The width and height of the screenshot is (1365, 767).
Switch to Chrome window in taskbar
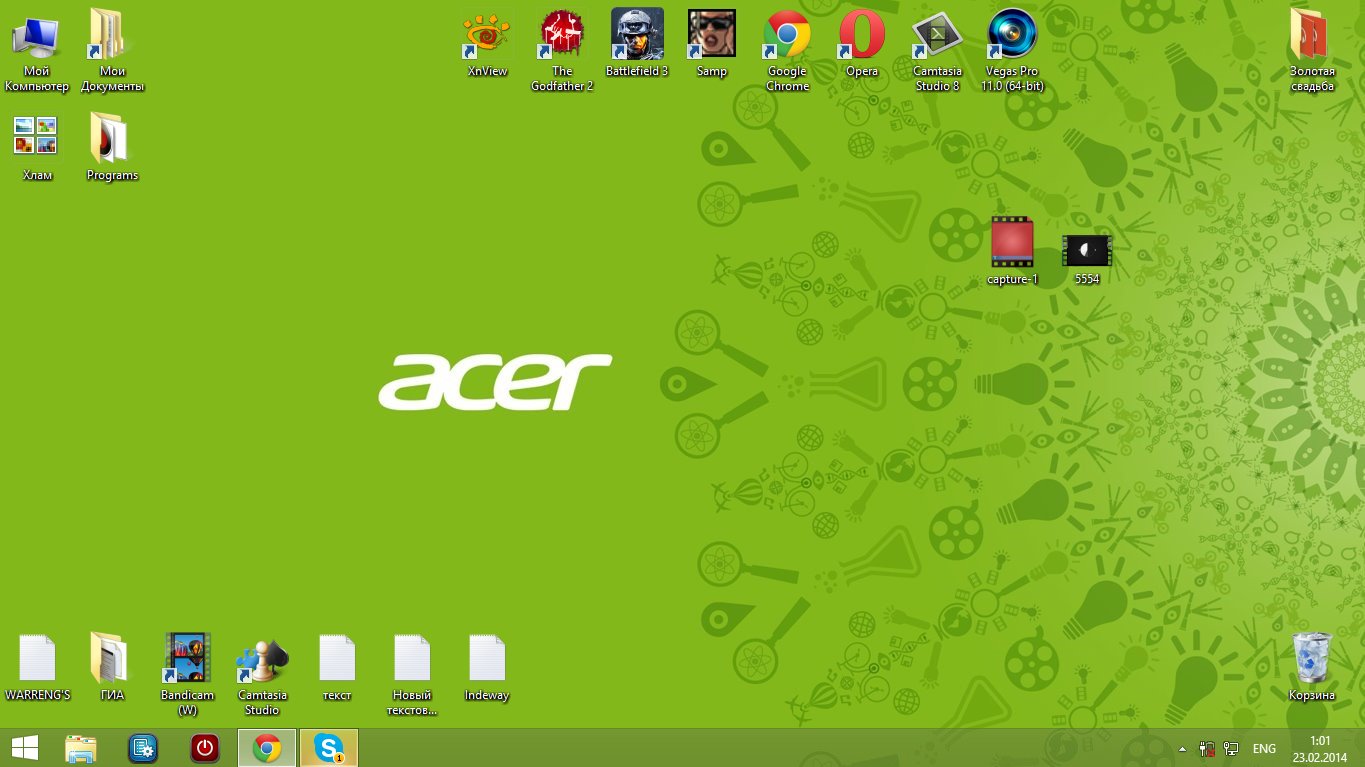(267, 748)
